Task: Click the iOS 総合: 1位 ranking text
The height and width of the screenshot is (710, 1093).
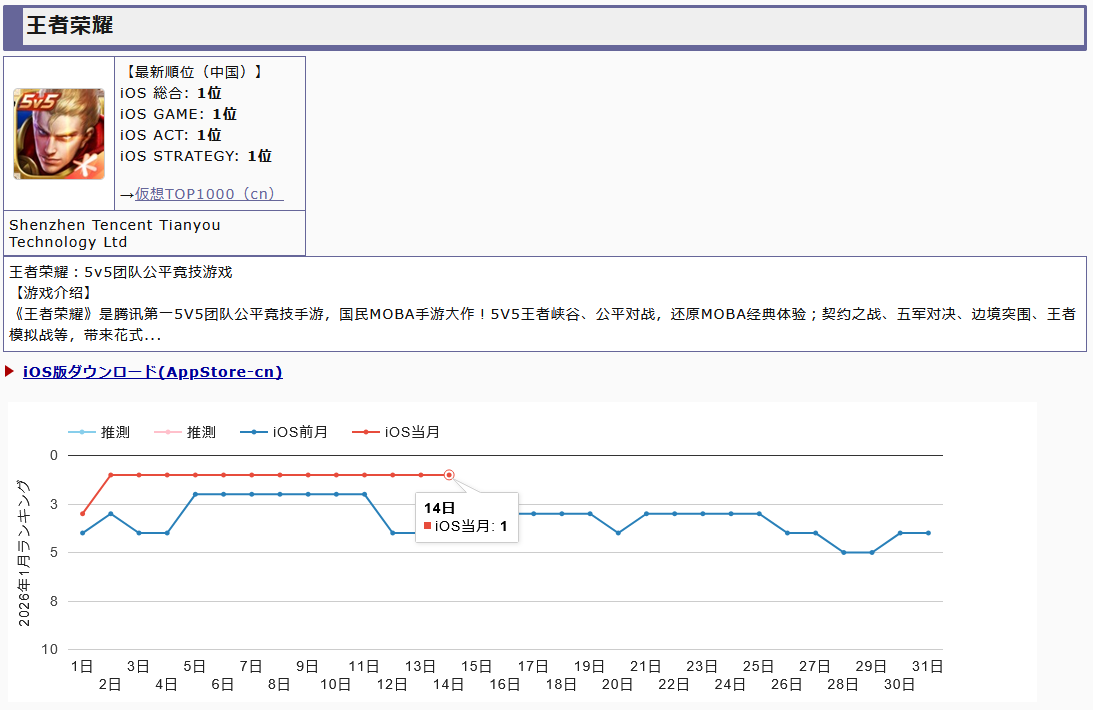Action: pyautogui.click(x=171, y=93)
